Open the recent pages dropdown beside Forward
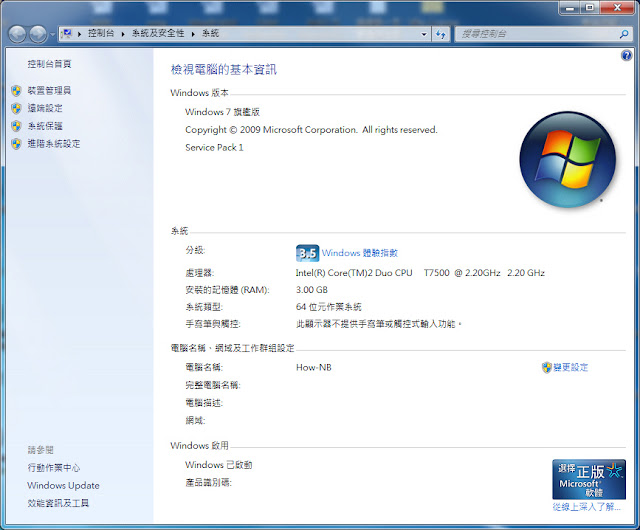This screenshot has width=640, height=530. [52, 34]
